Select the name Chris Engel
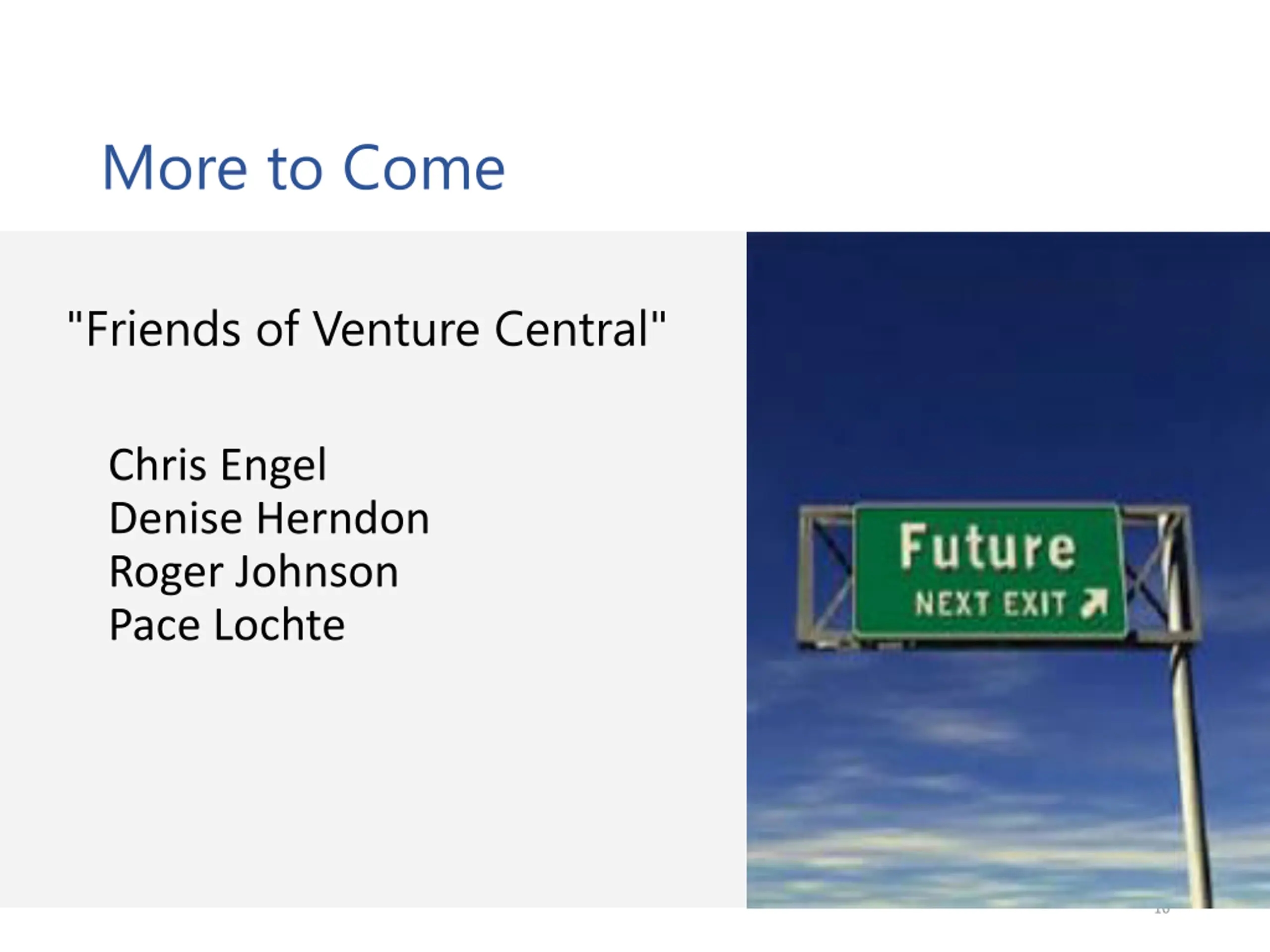1270x952 pixels. 218,465
